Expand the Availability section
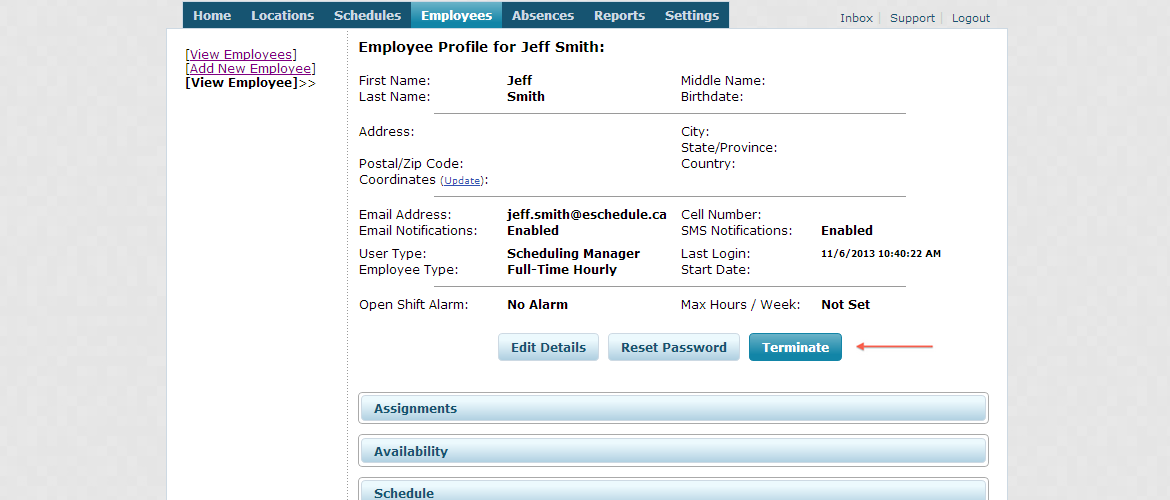The width and height of the screenshot is (1170, 500). [x=672, y=451]
